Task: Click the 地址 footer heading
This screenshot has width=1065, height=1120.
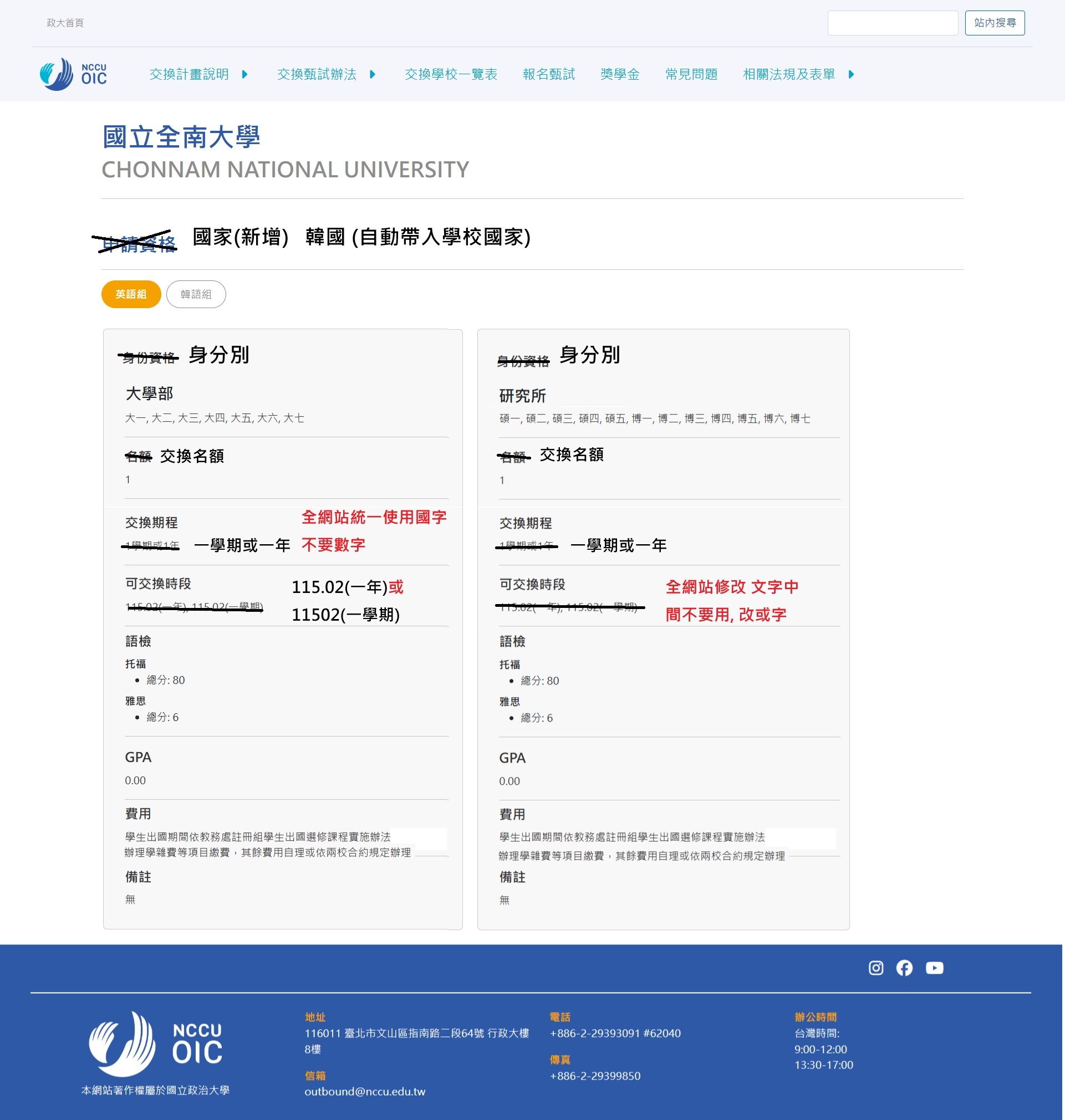Action: 315,1017
